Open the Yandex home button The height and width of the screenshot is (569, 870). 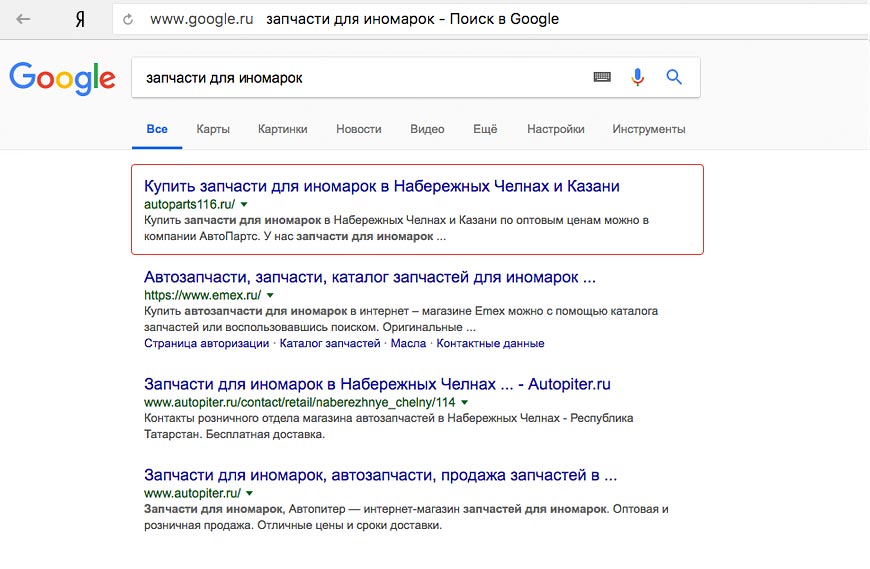click(x=80, y=19)
